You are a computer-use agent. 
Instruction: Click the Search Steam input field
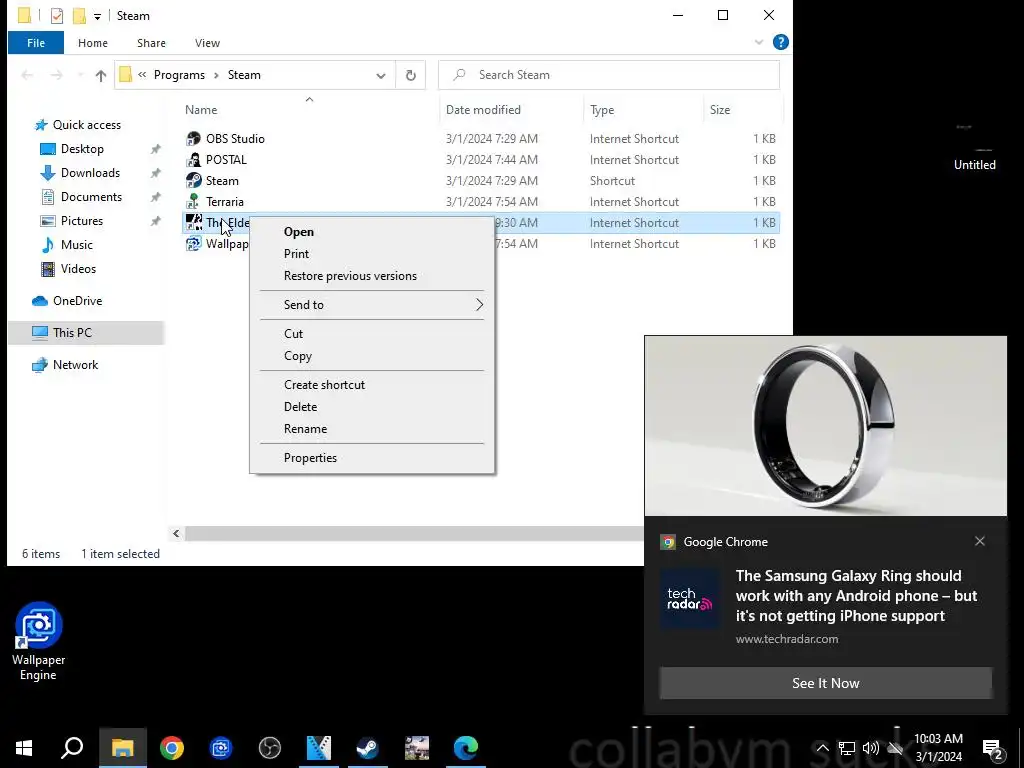[x=609, y=75]
